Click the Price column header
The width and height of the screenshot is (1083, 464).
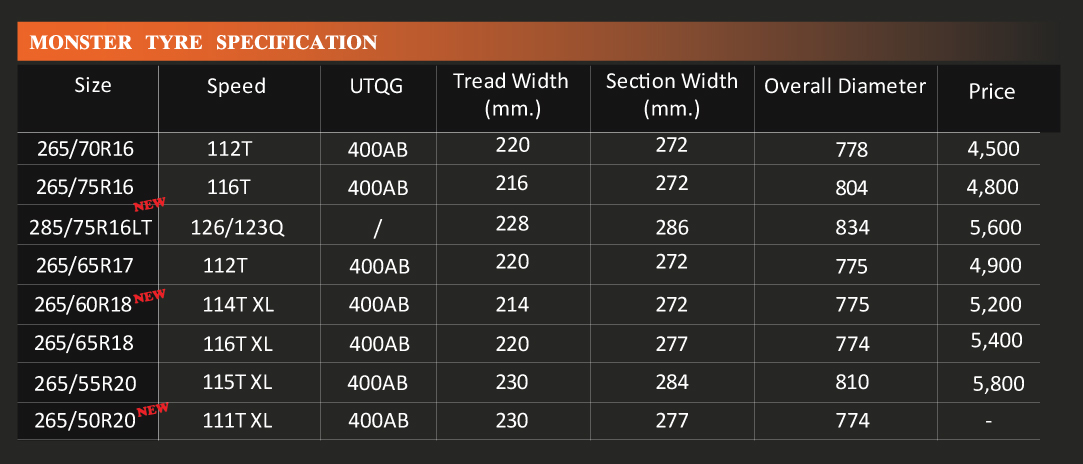(991, 92)
